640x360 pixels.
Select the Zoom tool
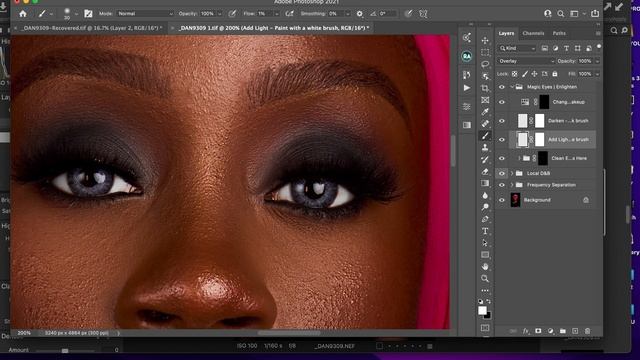pos(485,278)
